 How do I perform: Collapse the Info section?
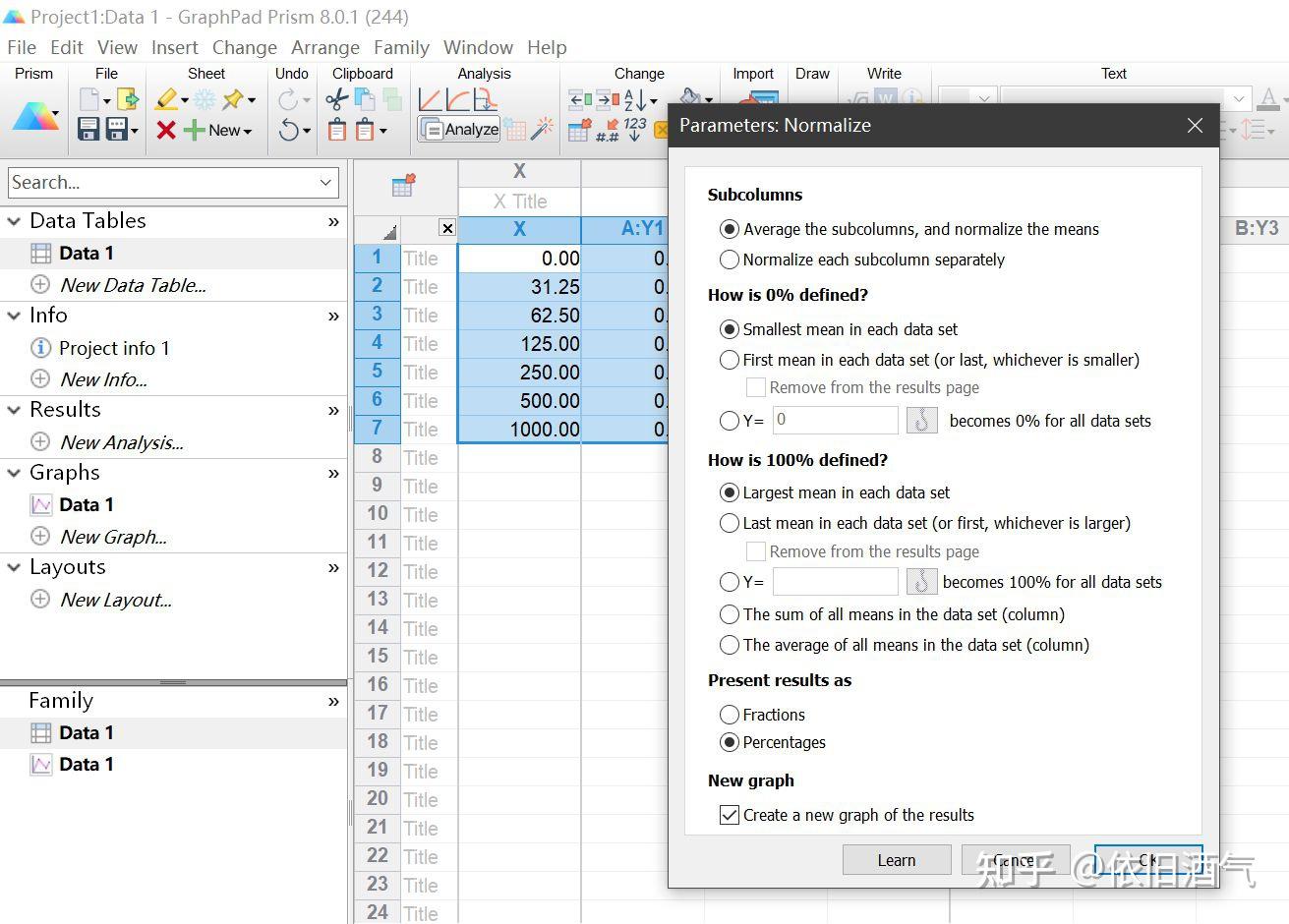click(14, 316)
